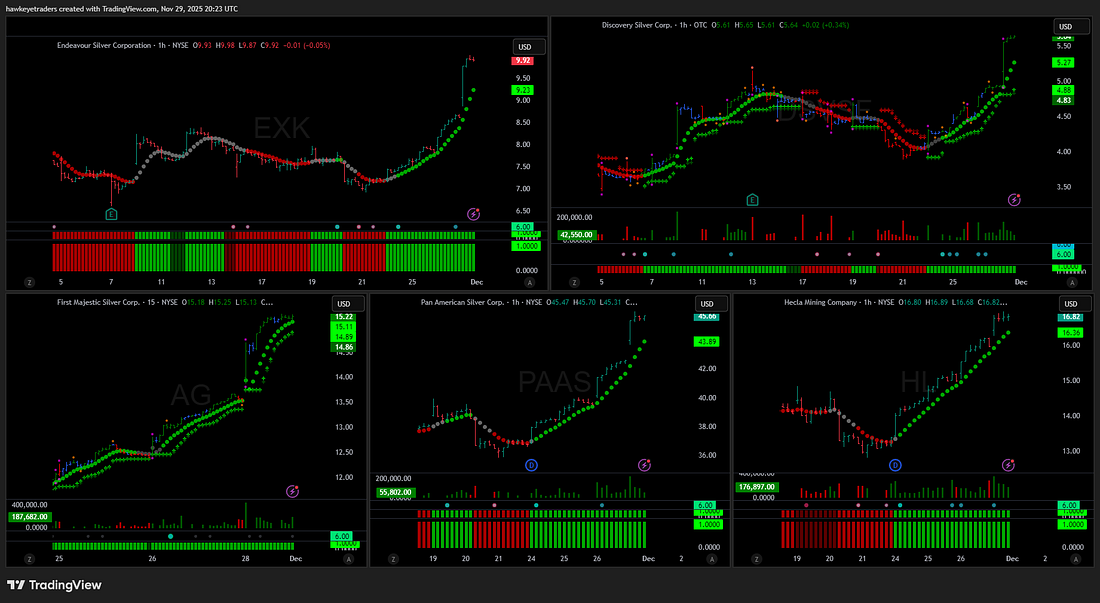The width and height of the screenshot is (1100, 603).
Task: Open USD currency selector on First Majestic chart
Action: tap(348, 304)
